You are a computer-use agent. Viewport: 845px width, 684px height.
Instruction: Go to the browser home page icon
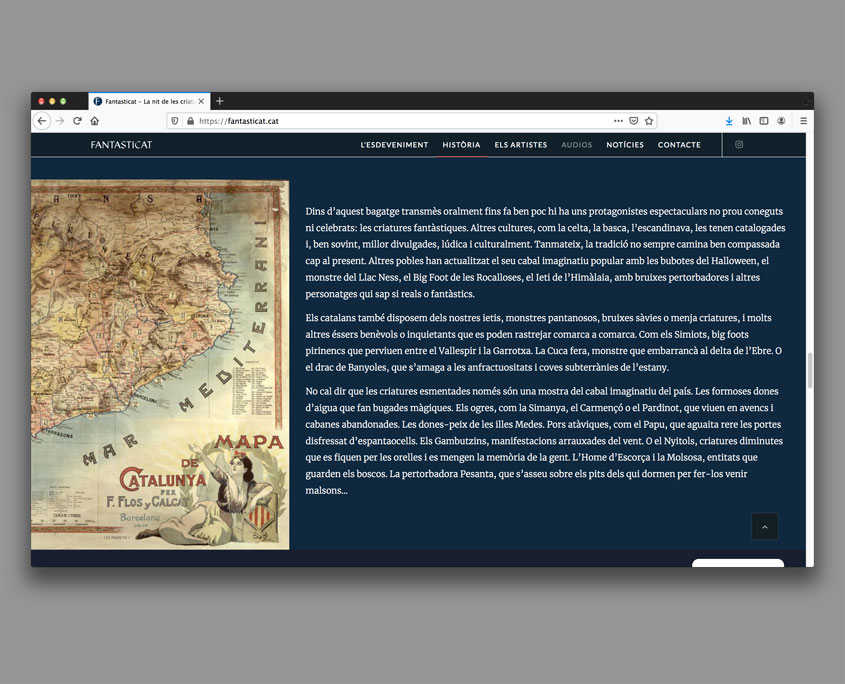point(94,121)
